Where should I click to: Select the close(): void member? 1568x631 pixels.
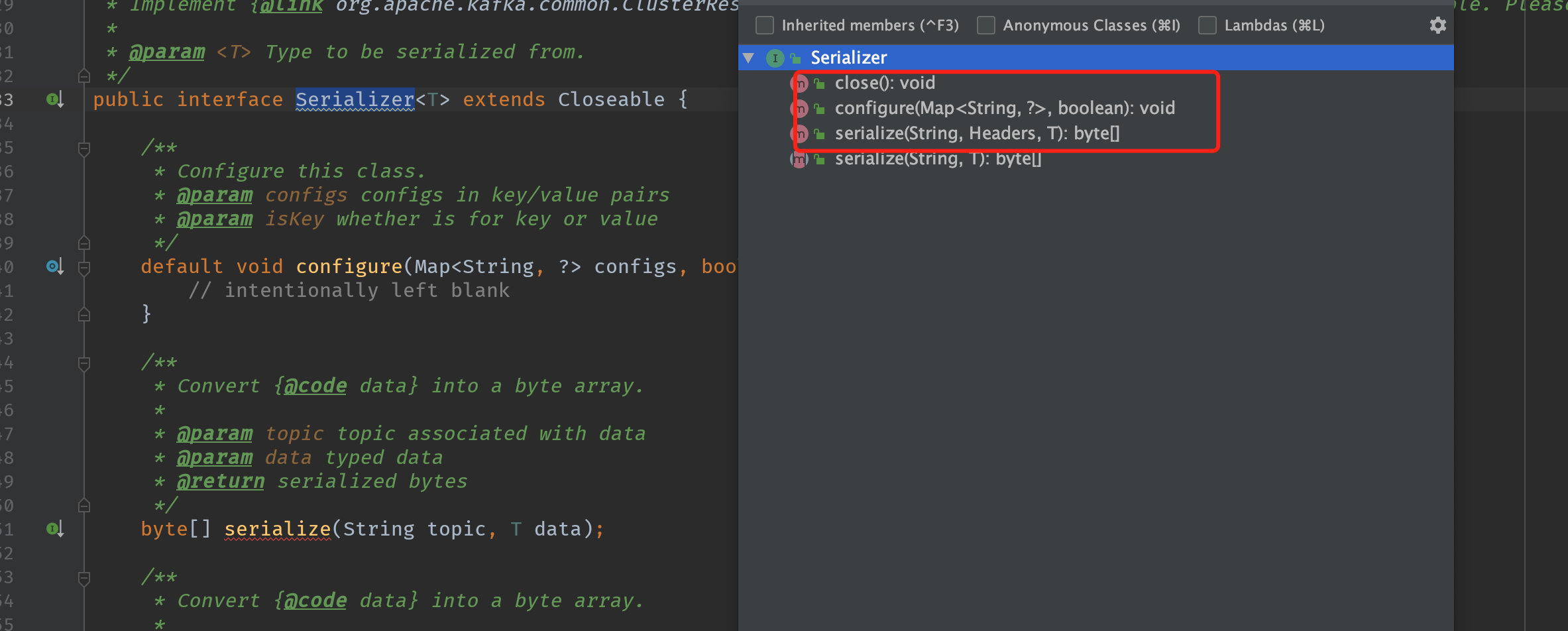[x=885, y=83]
